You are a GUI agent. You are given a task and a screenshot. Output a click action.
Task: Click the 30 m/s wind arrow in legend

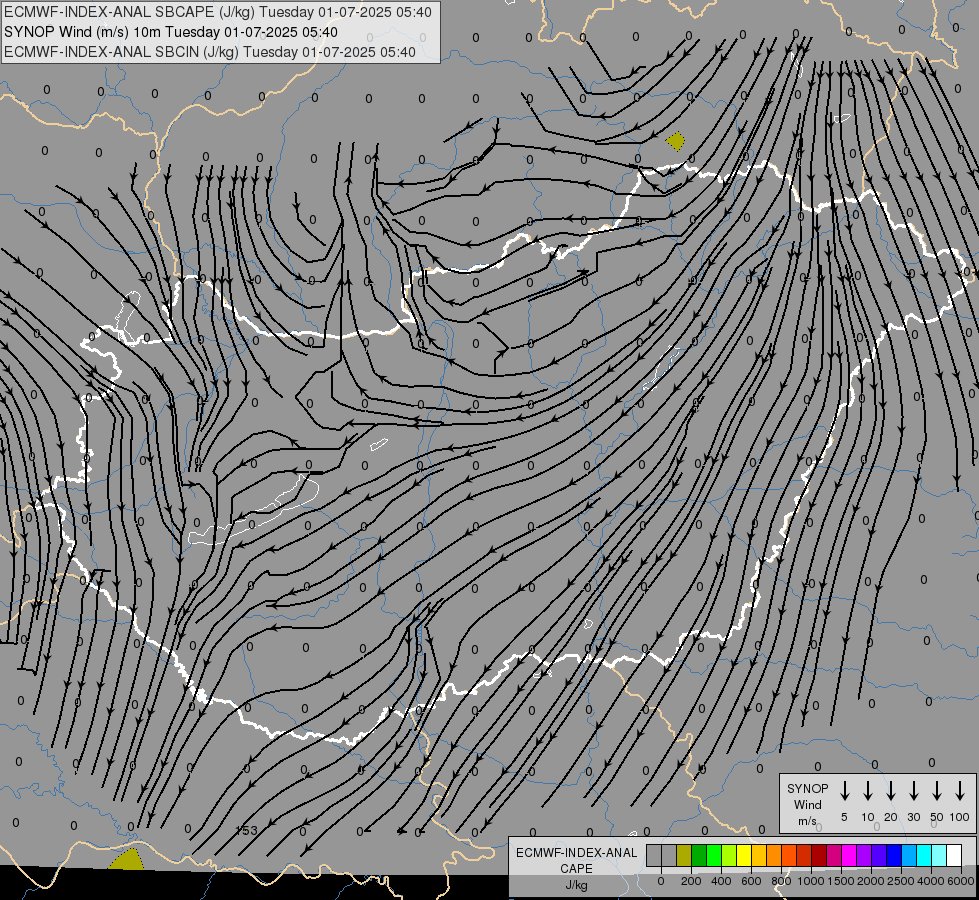(x=913, y=790)
